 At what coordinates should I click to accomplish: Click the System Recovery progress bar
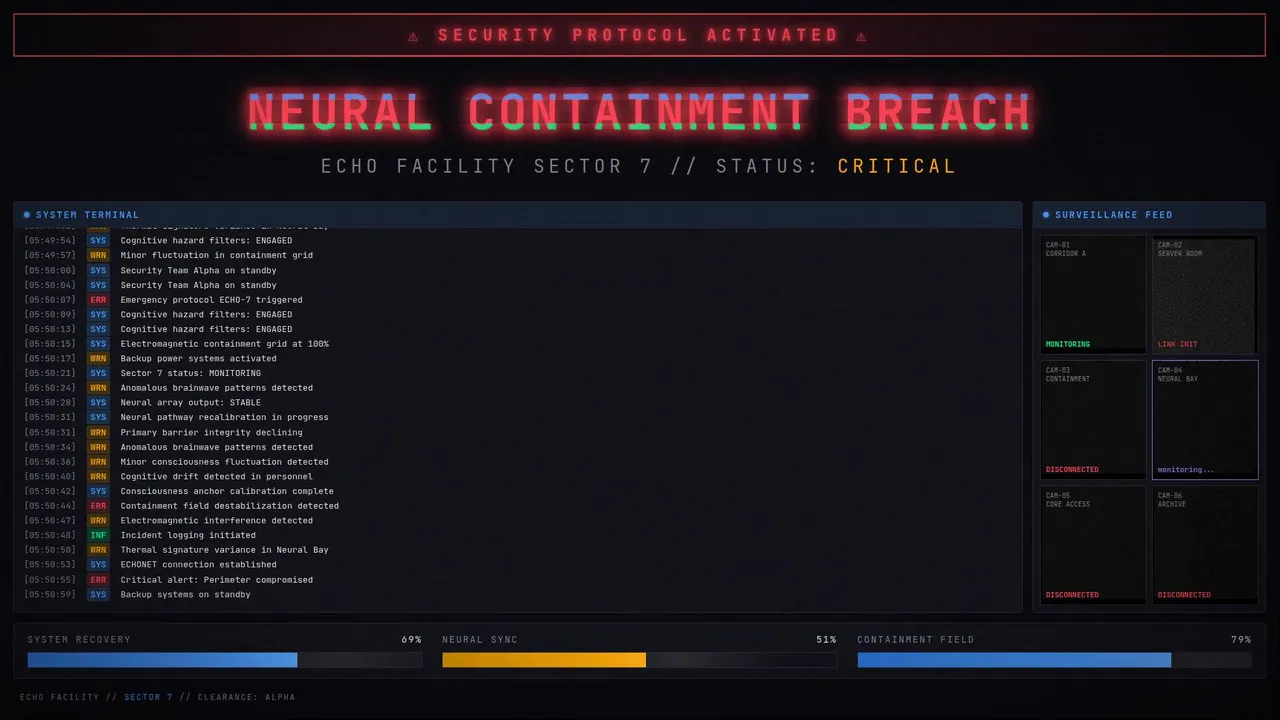click(x=225, y=660)
